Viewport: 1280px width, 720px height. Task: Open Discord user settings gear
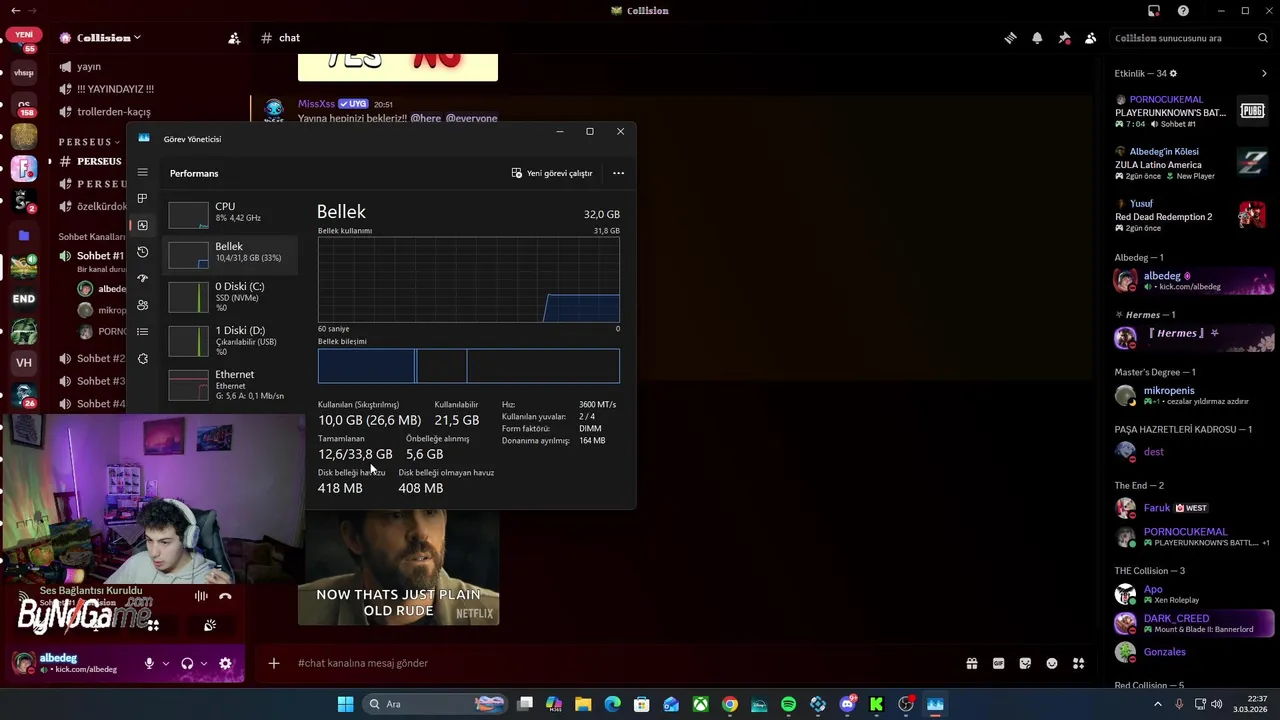pyautogui.click(x=225, y=663)
